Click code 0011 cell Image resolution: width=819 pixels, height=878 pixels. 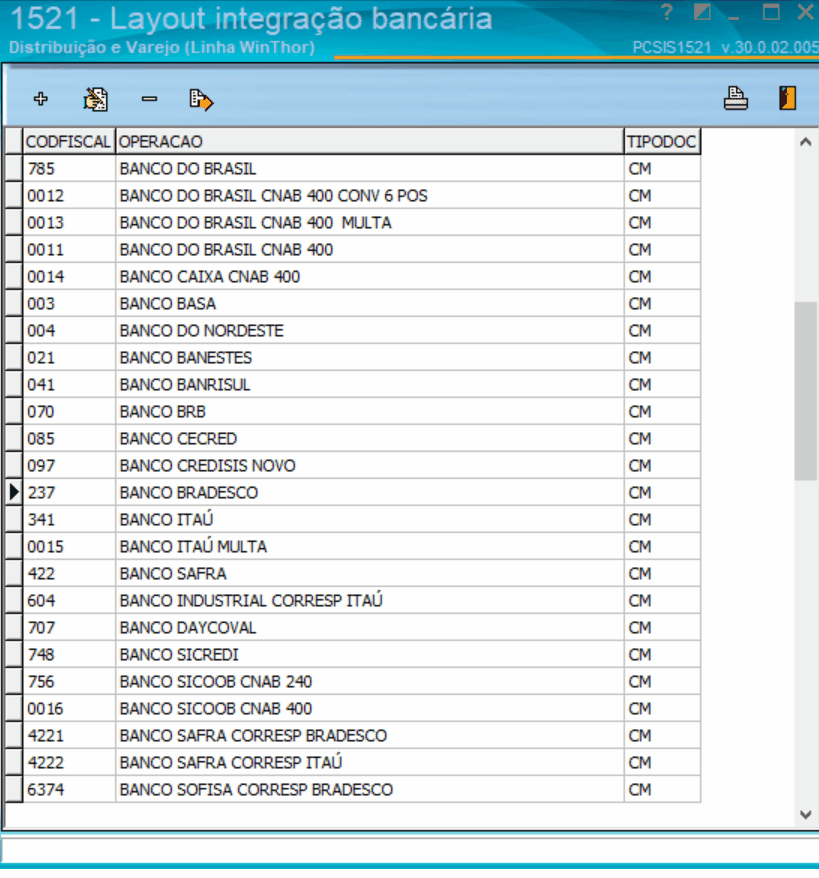(69, 249)
